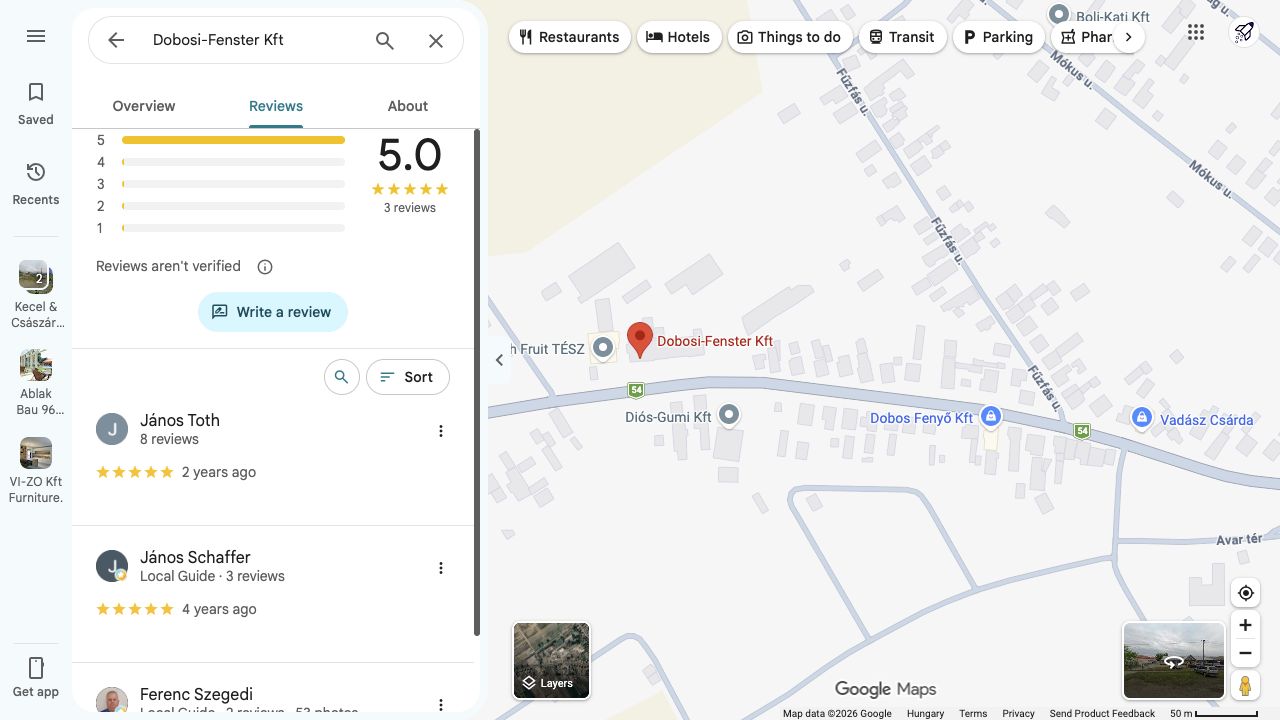This screenshot has width=1280, height=720.
Task: Show more category chips arrow
Action: (x=1128, y=37)
